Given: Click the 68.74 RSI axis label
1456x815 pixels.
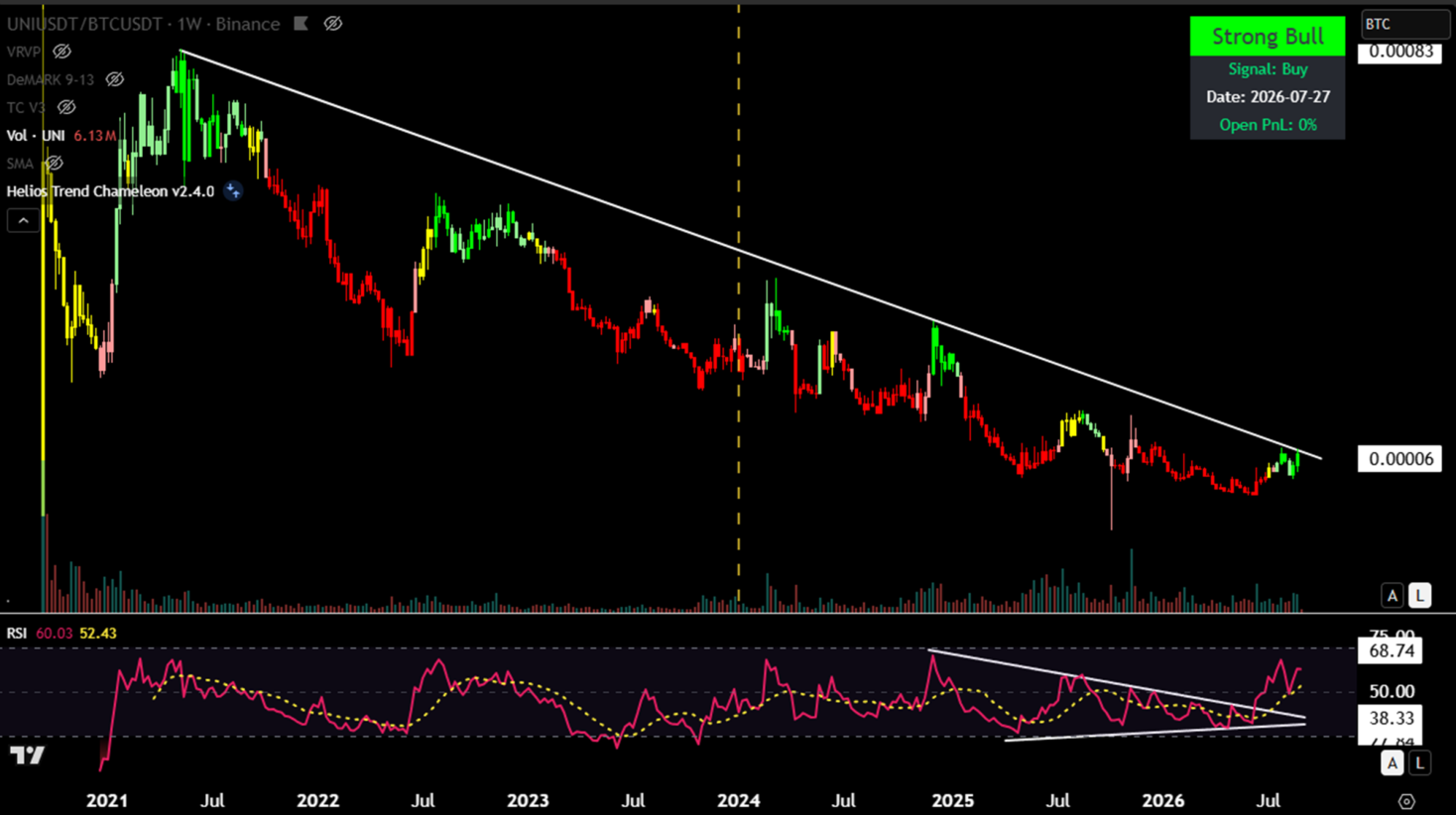Looking at the screenshot, I should [x=1391, y=650].
